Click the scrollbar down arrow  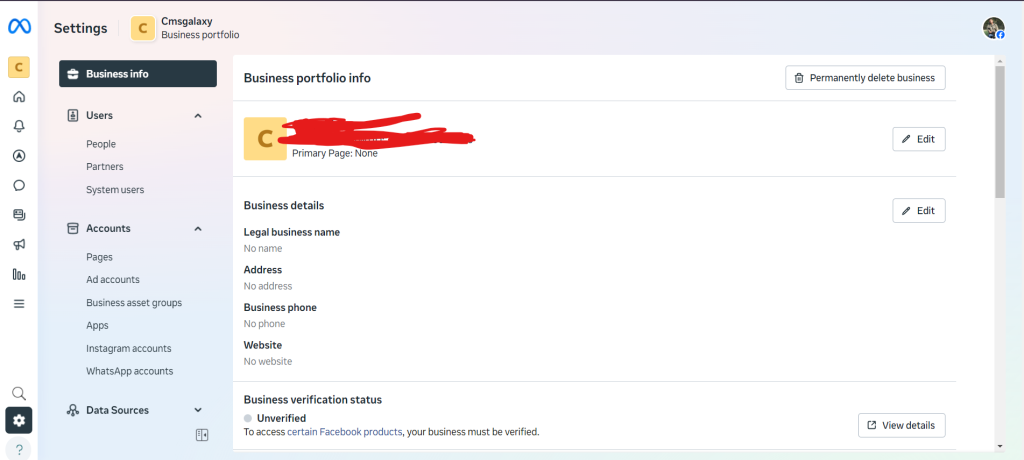click(x=1000, y=446)
